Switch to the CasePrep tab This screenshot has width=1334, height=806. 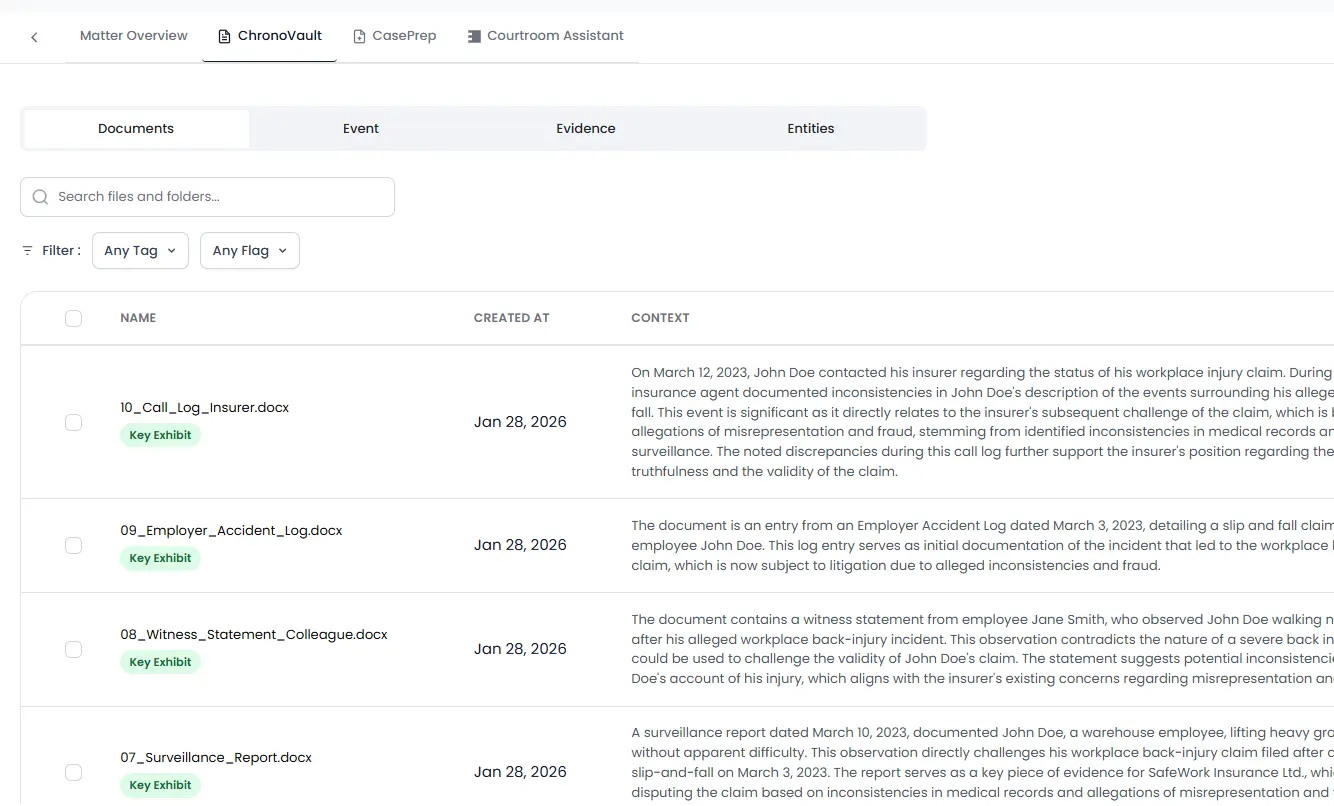395,36
